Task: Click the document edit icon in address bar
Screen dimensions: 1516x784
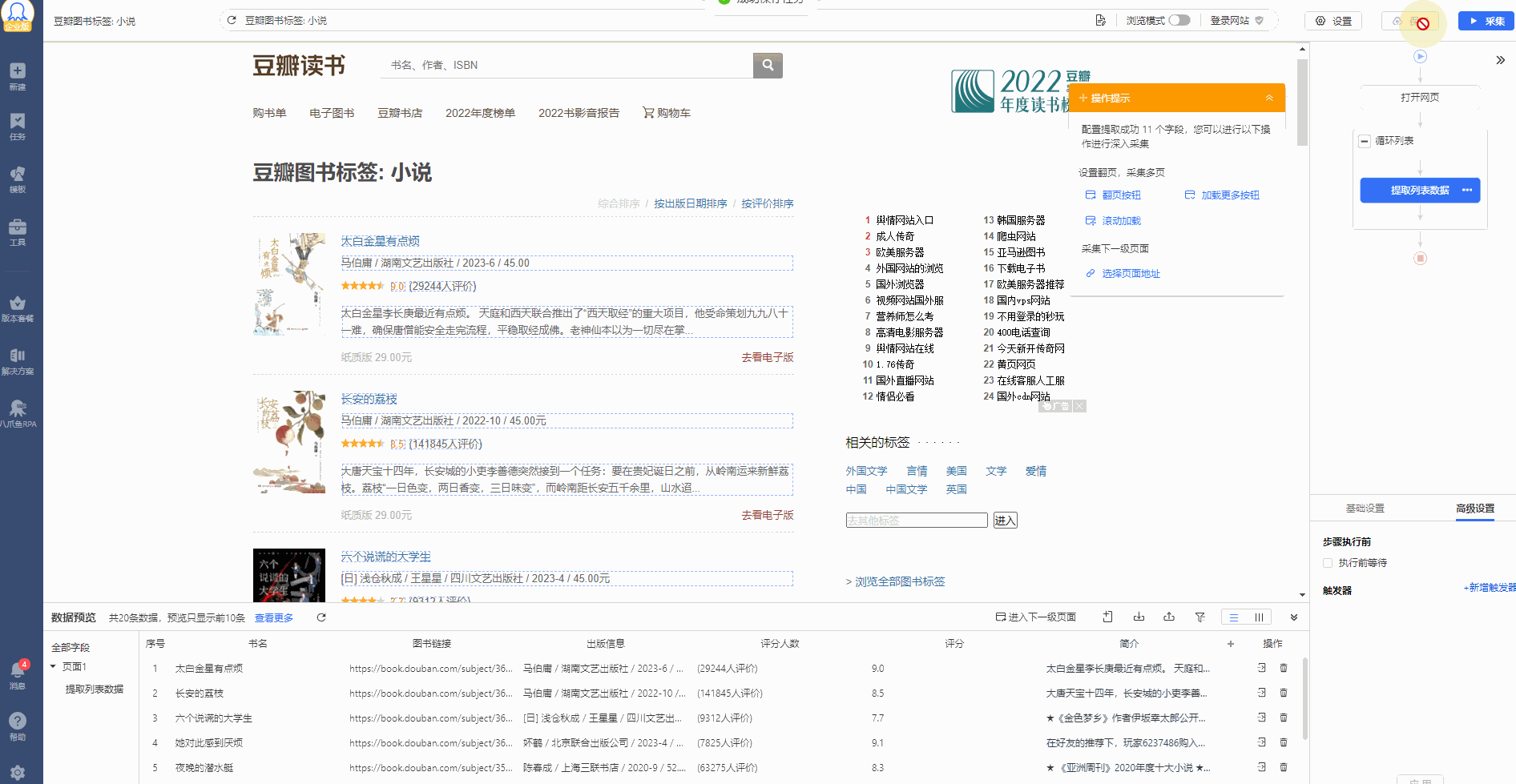Action: 1101,20
